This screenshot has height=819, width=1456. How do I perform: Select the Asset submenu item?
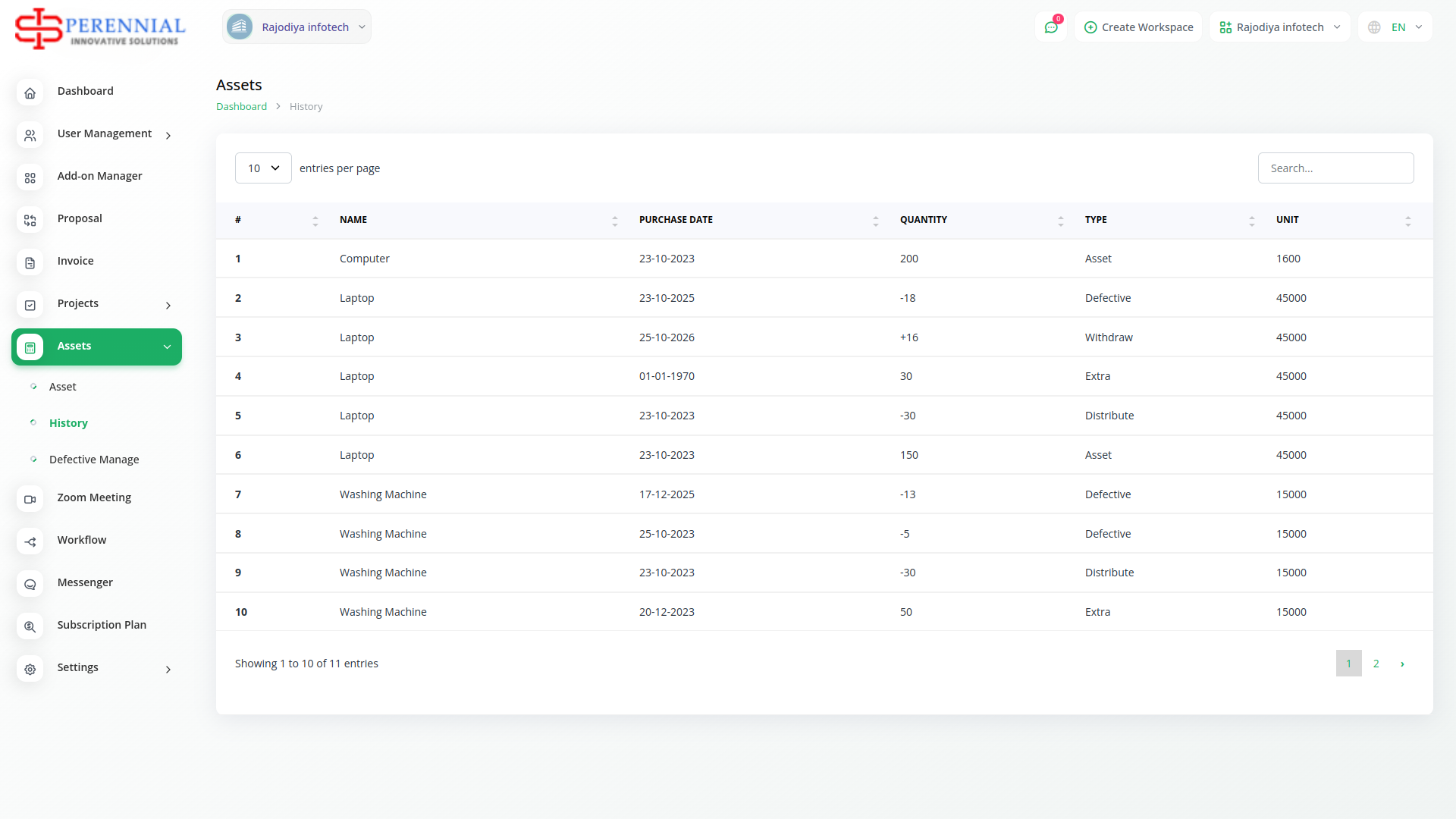(x=63, y=387)
